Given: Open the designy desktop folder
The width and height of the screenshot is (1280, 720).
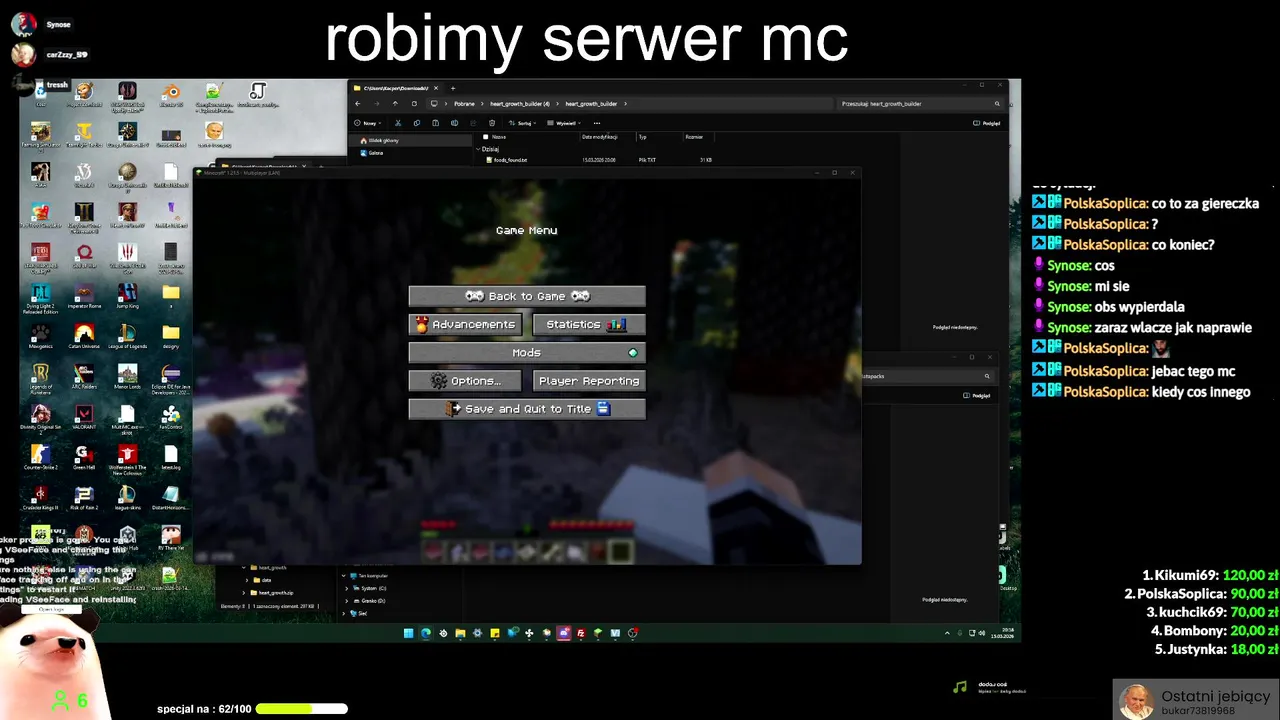Looking at the screenshot, I should point(171,334).
